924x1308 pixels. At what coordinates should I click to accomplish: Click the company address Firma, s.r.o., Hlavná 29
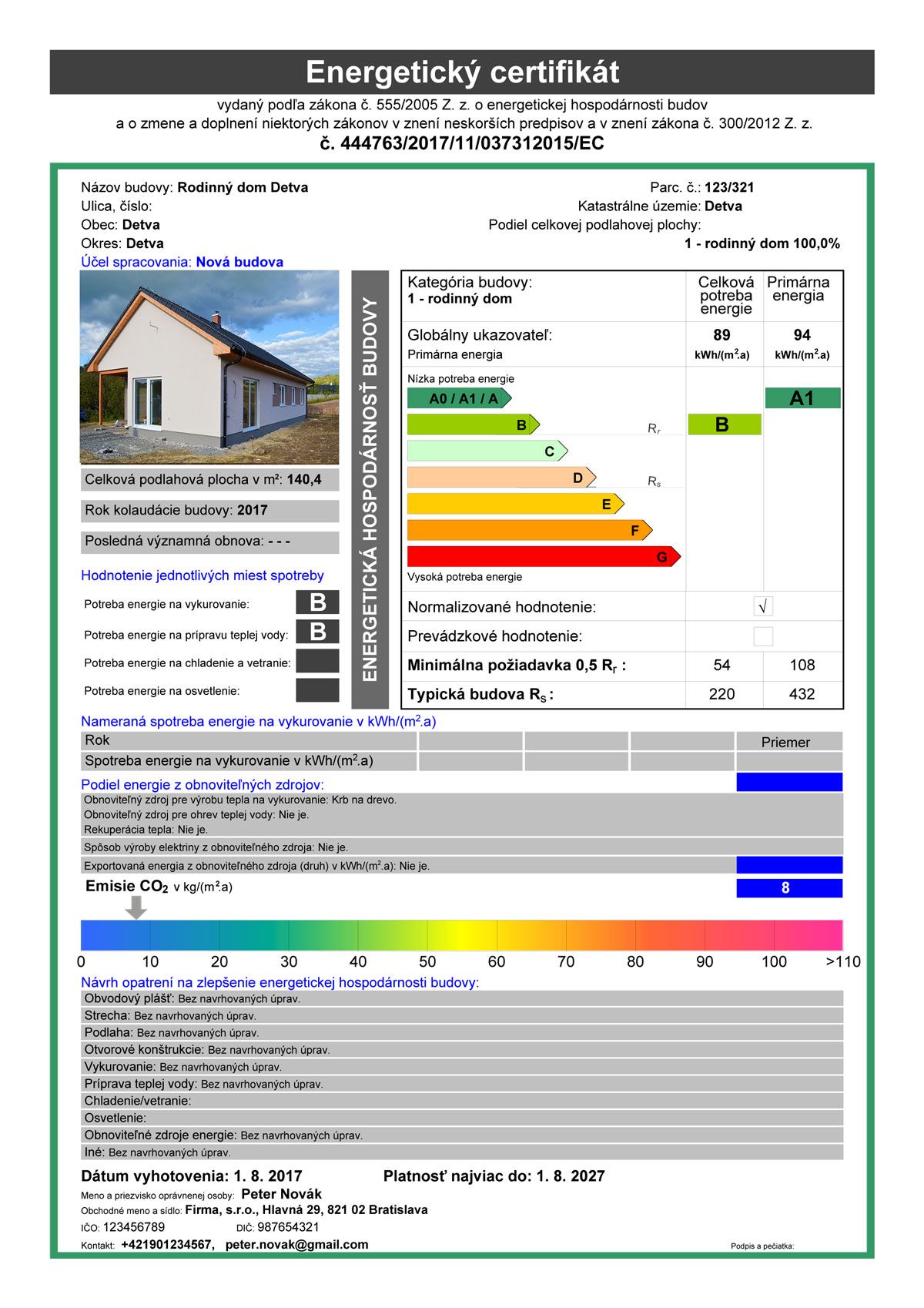[x=306, y=1210]
